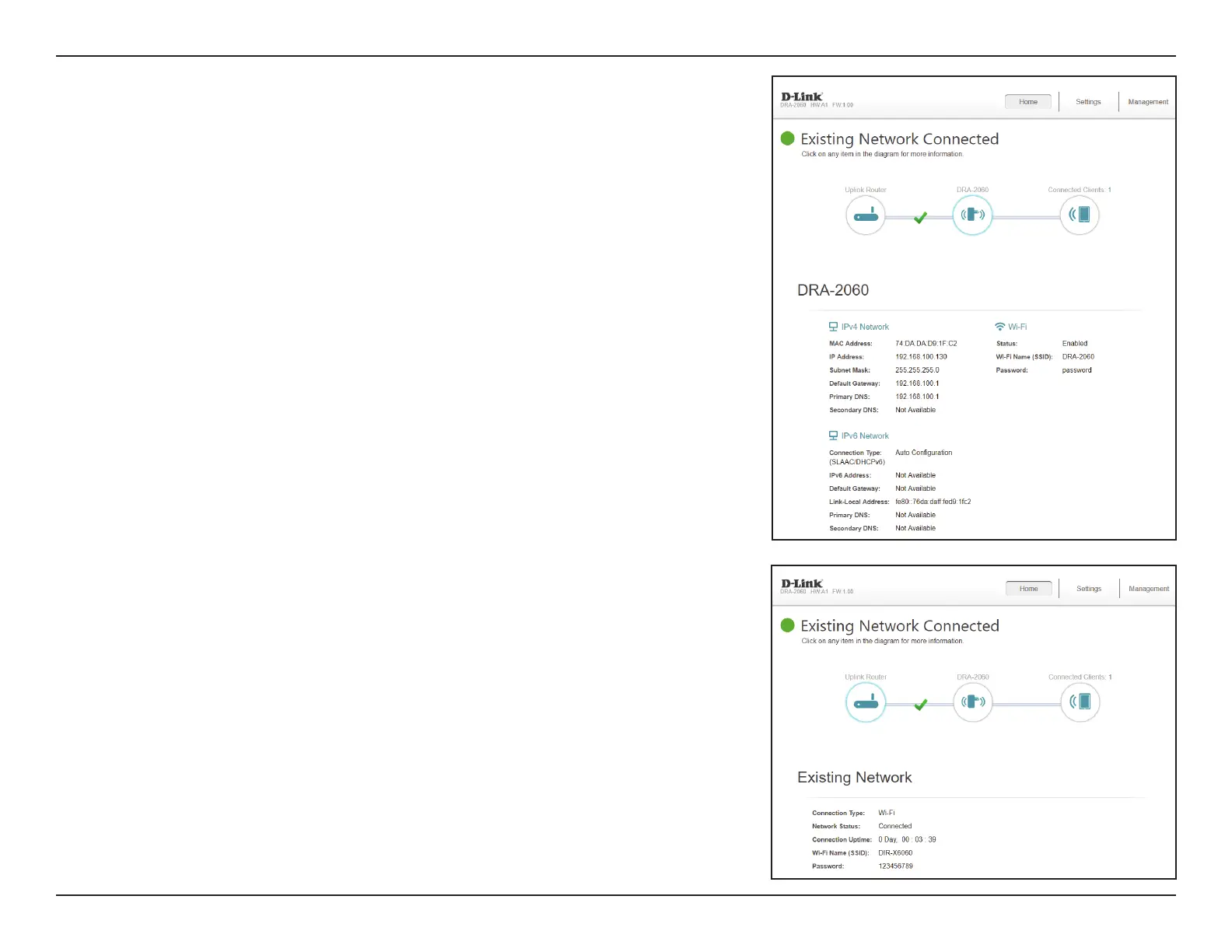1232x952 pixels.
Task: Click Uplink Router icon in lower screenshot
Action: [866, 702]
